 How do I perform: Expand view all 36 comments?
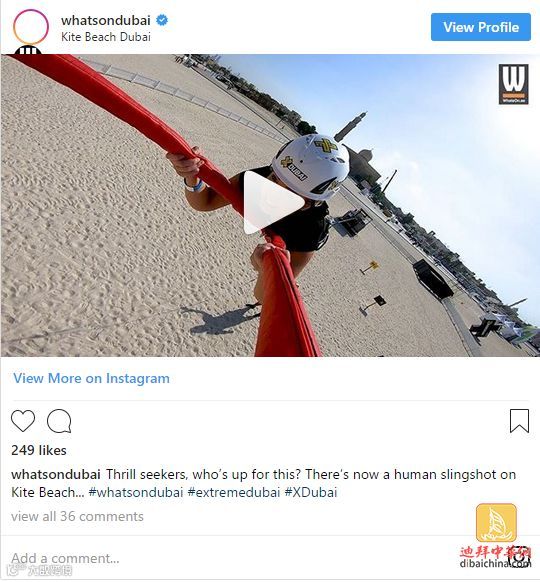point(77,516)
